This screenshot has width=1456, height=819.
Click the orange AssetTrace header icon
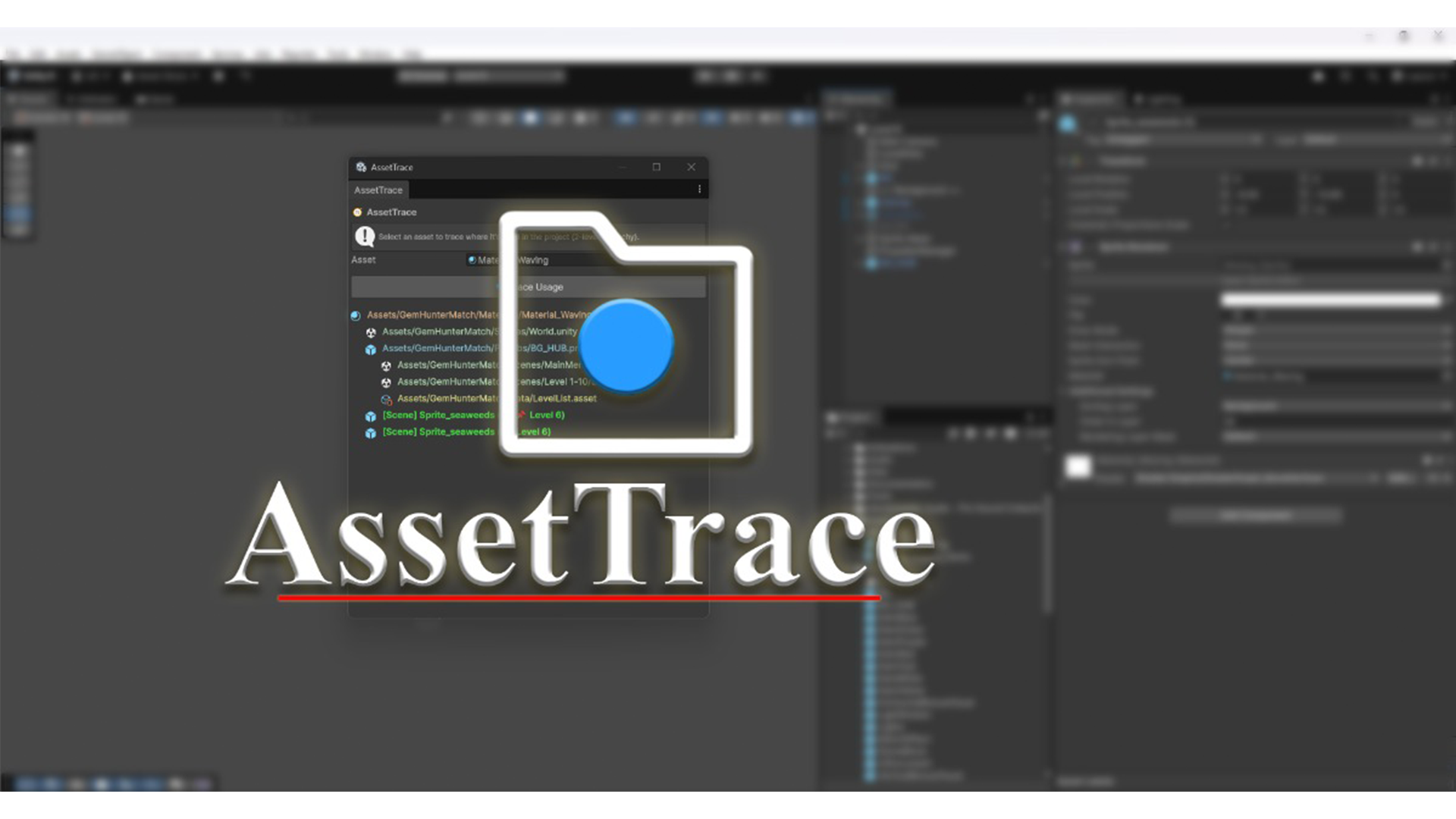357,212
